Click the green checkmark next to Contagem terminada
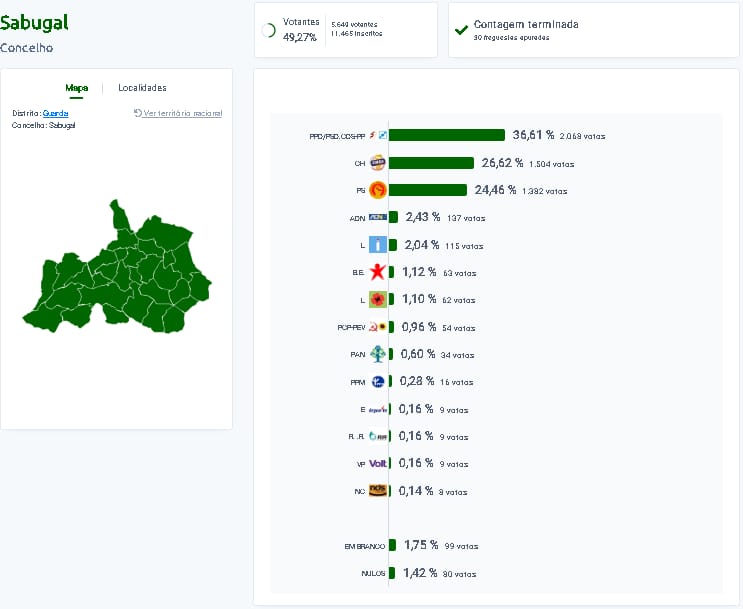This screenshot has width=743, height=609. [x=461, y=30]
